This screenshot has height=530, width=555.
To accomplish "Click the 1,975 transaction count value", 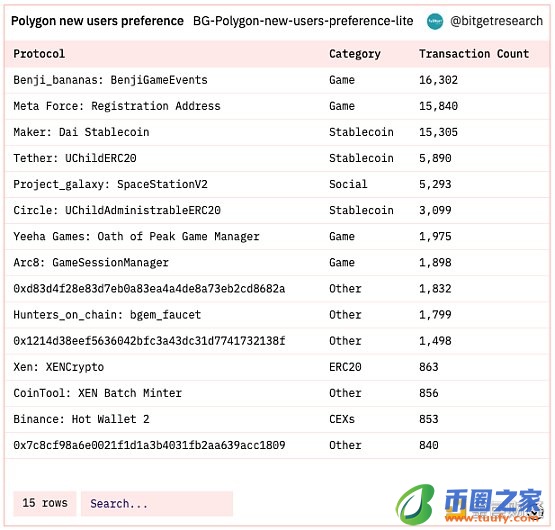I will coord(435,236).
